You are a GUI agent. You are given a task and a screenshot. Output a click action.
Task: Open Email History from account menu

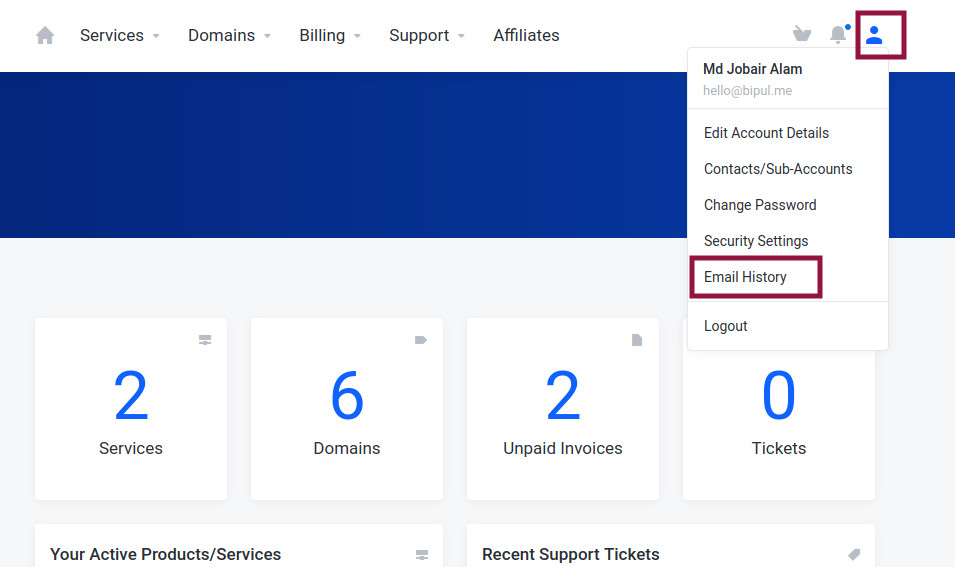(745, 277)
